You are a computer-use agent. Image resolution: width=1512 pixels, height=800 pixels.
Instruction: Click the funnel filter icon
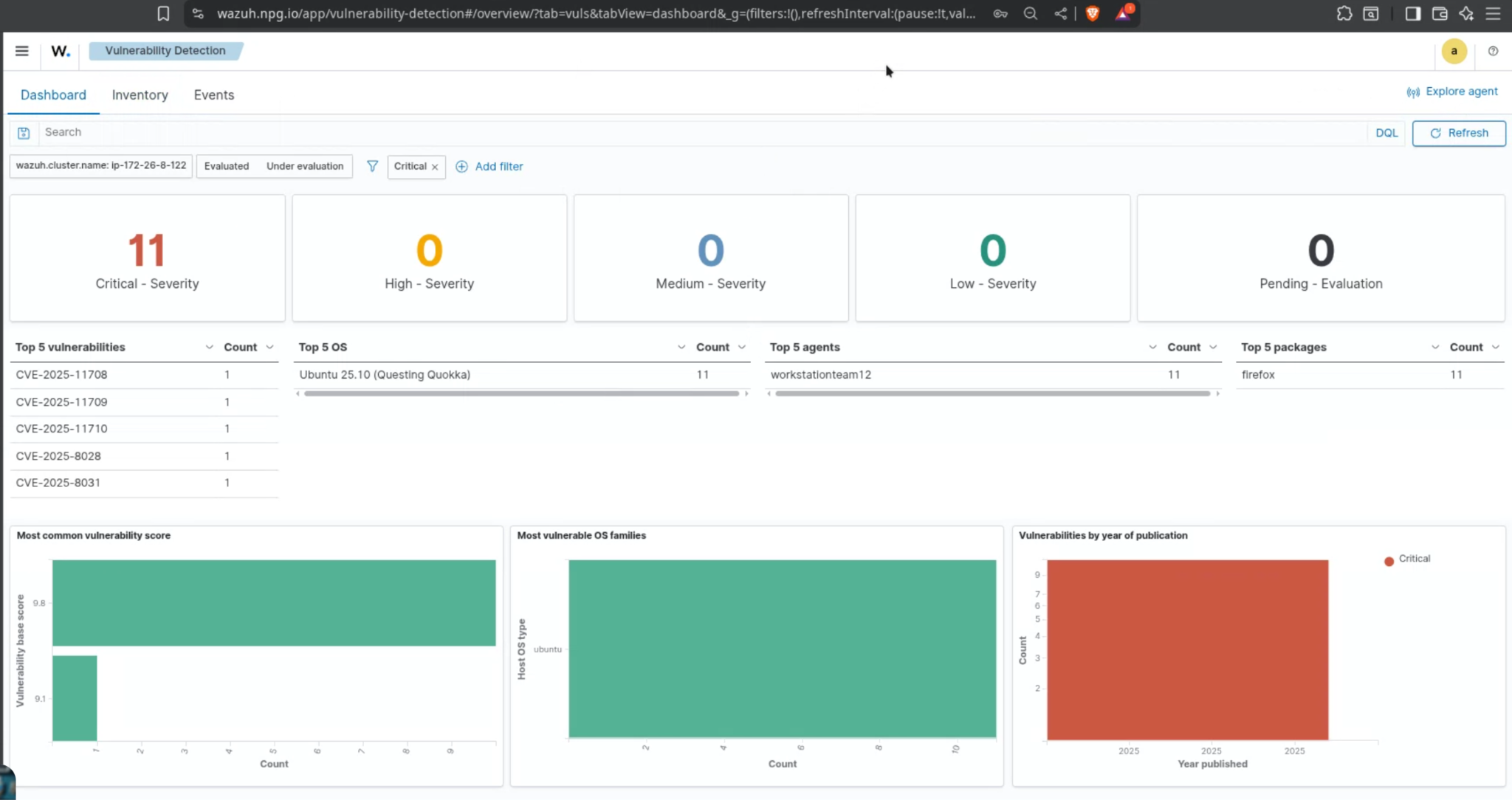click(x=372, y=166)
